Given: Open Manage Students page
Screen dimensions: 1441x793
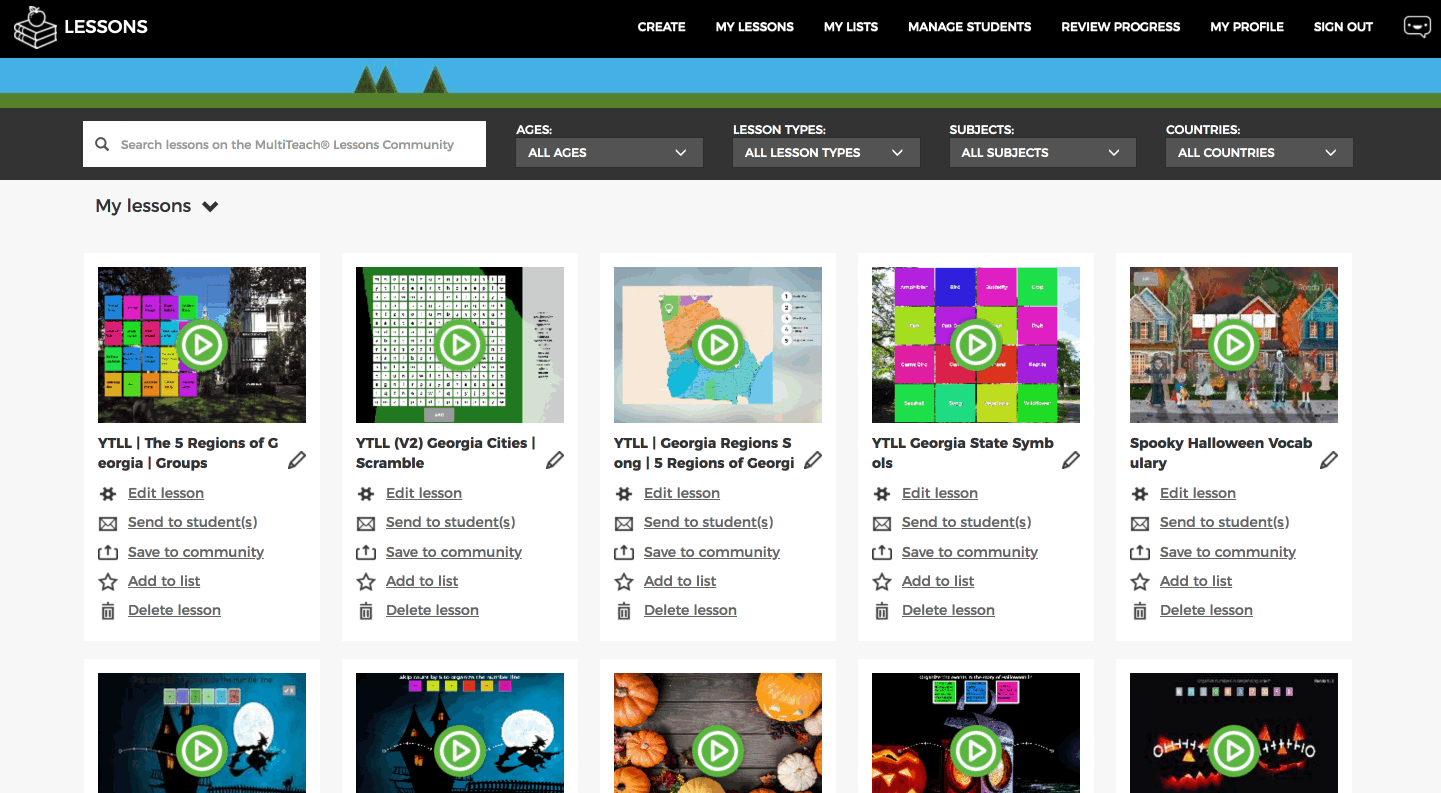Looking at the screenshot, I should click(x=970, y=27).
